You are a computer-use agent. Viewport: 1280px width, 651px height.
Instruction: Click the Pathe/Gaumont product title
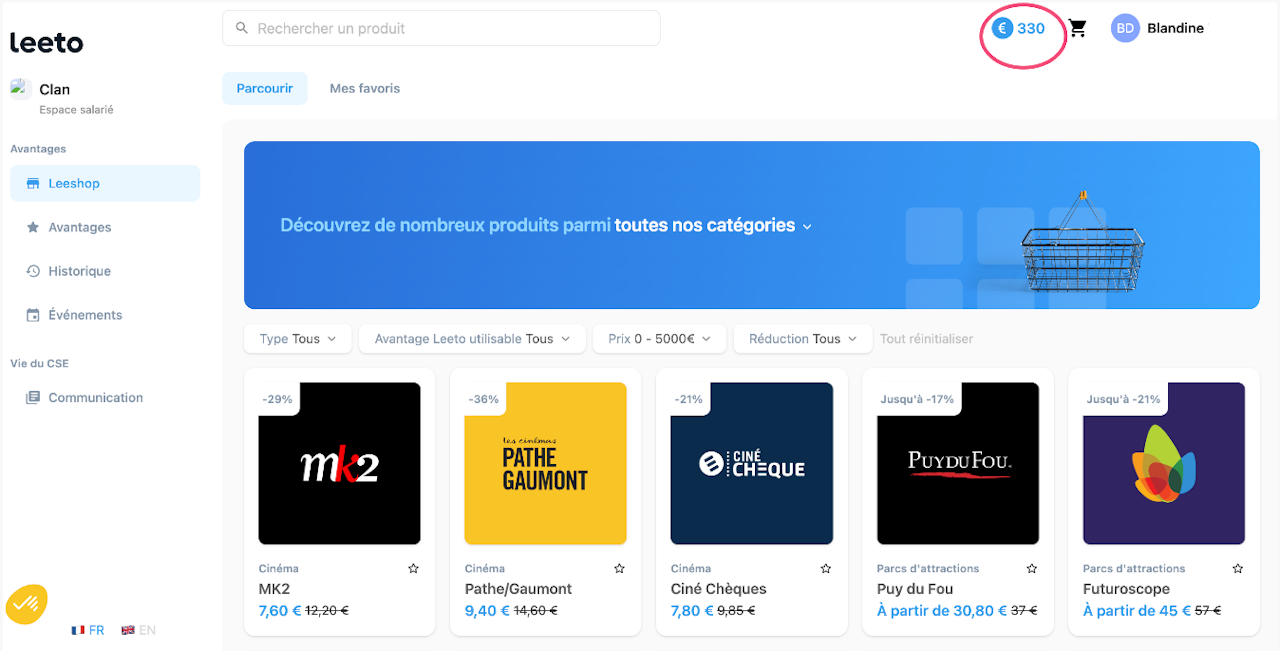click(x=519, y=589)
